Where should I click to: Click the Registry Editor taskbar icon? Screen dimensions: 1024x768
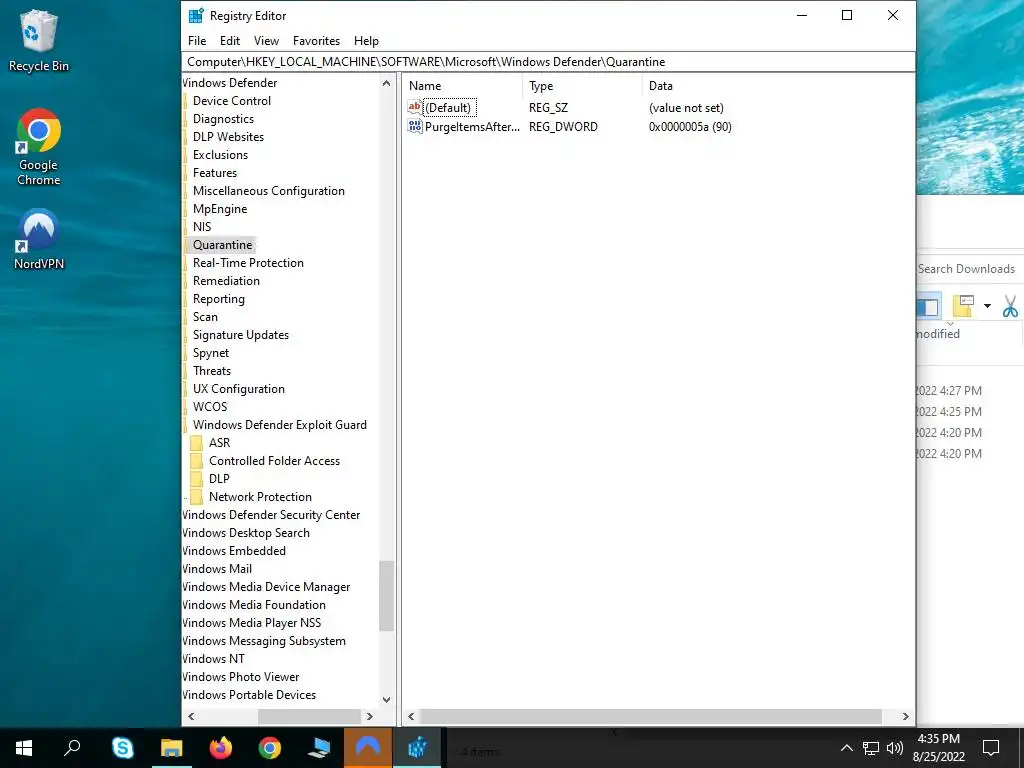[x=417, y=748]
